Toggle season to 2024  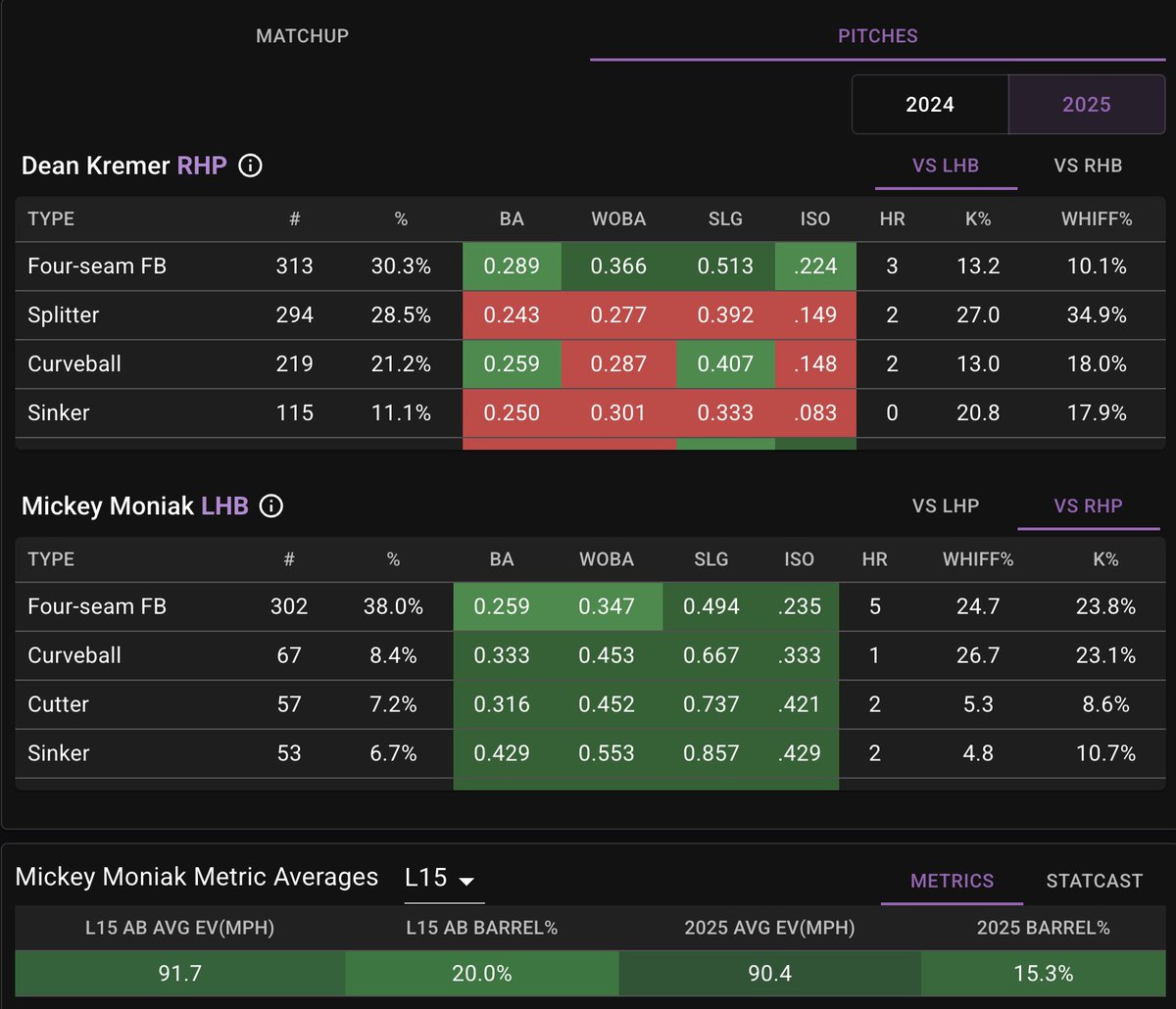click(x=929, y=104)
